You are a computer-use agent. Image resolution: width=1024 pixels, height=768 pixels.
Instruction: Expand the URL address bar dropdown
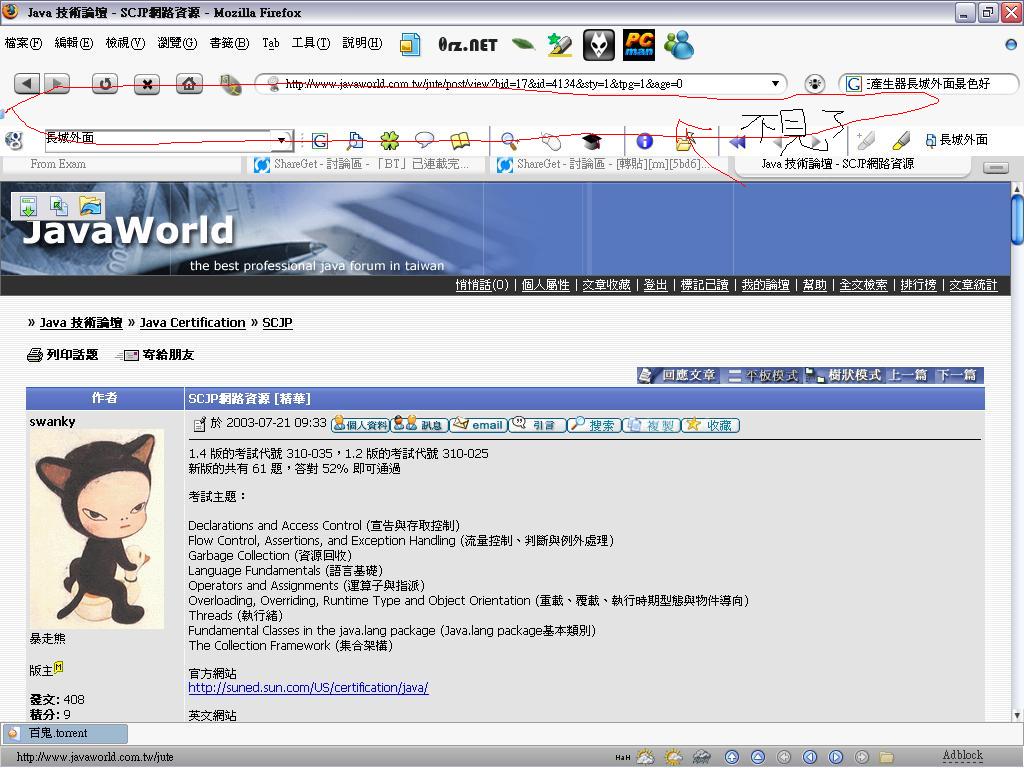(x=775, y=84)
